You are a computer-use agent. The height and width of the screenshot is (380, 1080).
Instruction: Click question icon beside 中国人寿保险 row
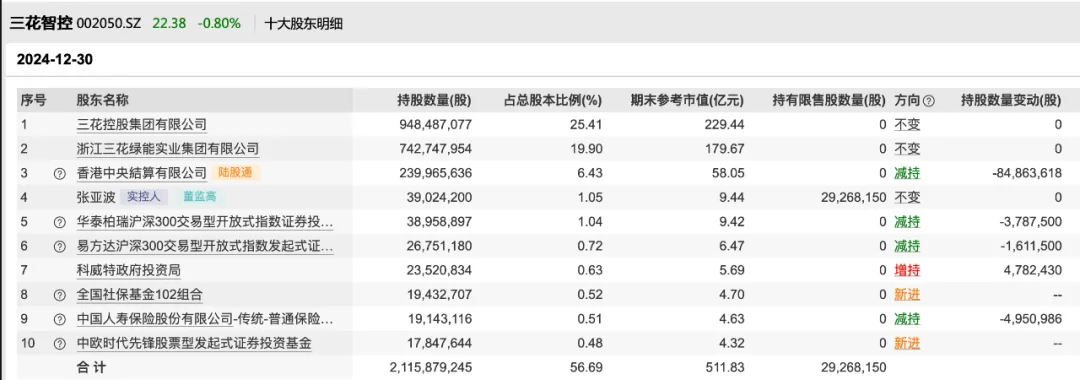[60, 319]
